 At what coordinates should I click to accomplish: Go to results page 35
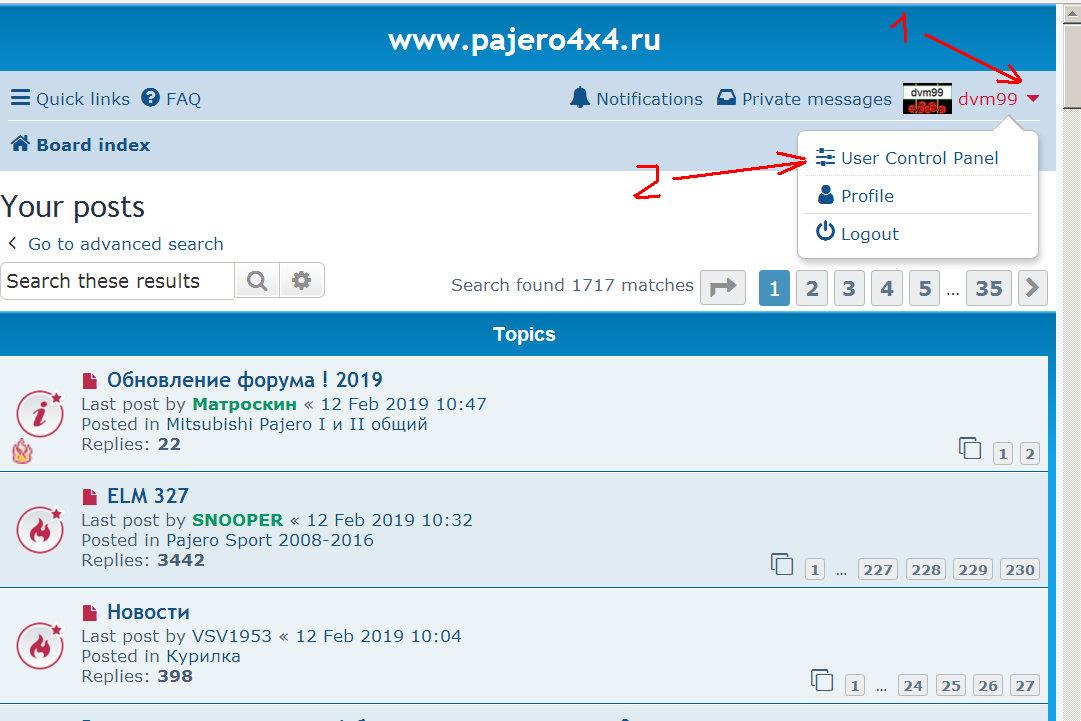[x=988, y=288]
